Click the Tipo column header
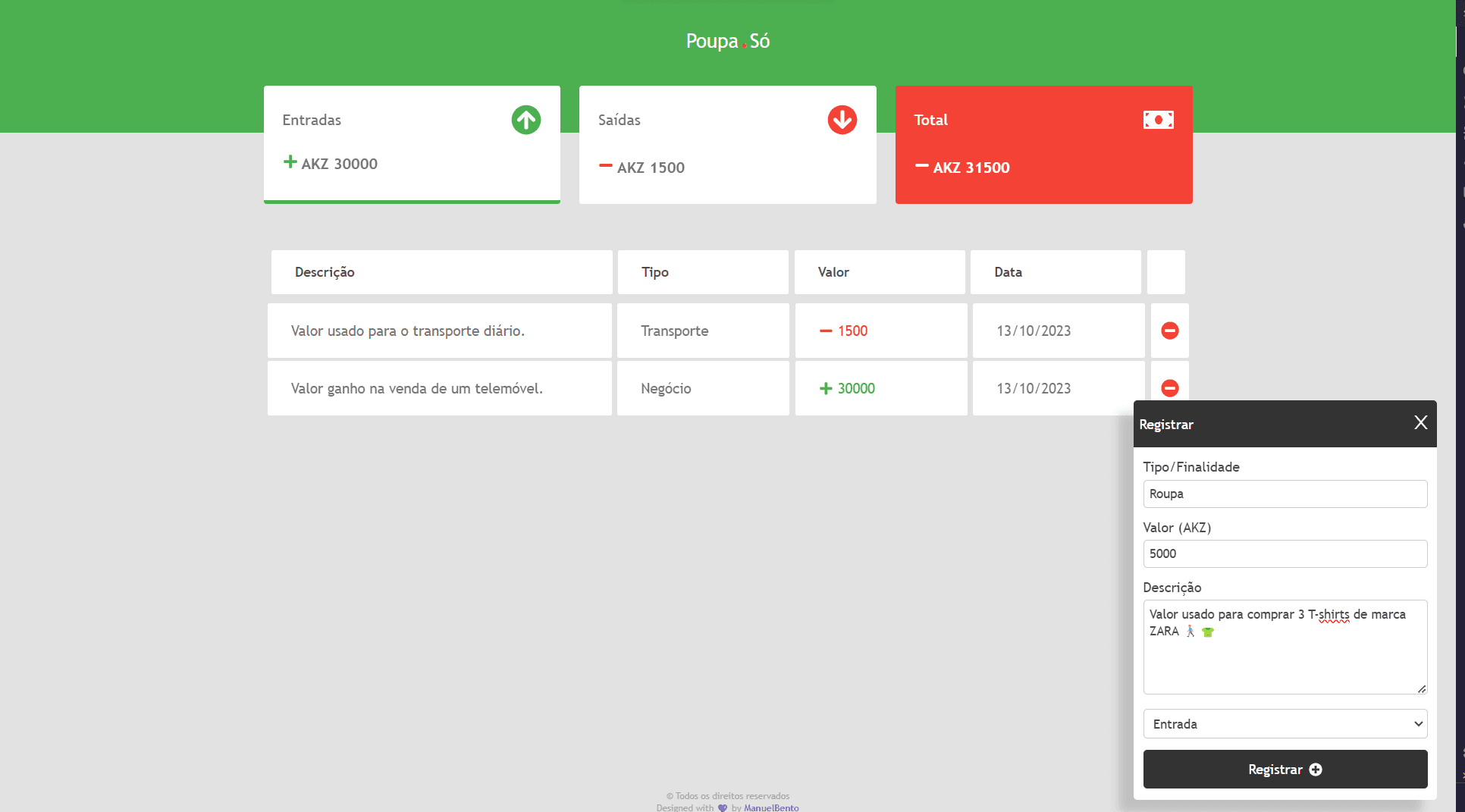The width and height of the screenshot is (1465, 812). 703,272
